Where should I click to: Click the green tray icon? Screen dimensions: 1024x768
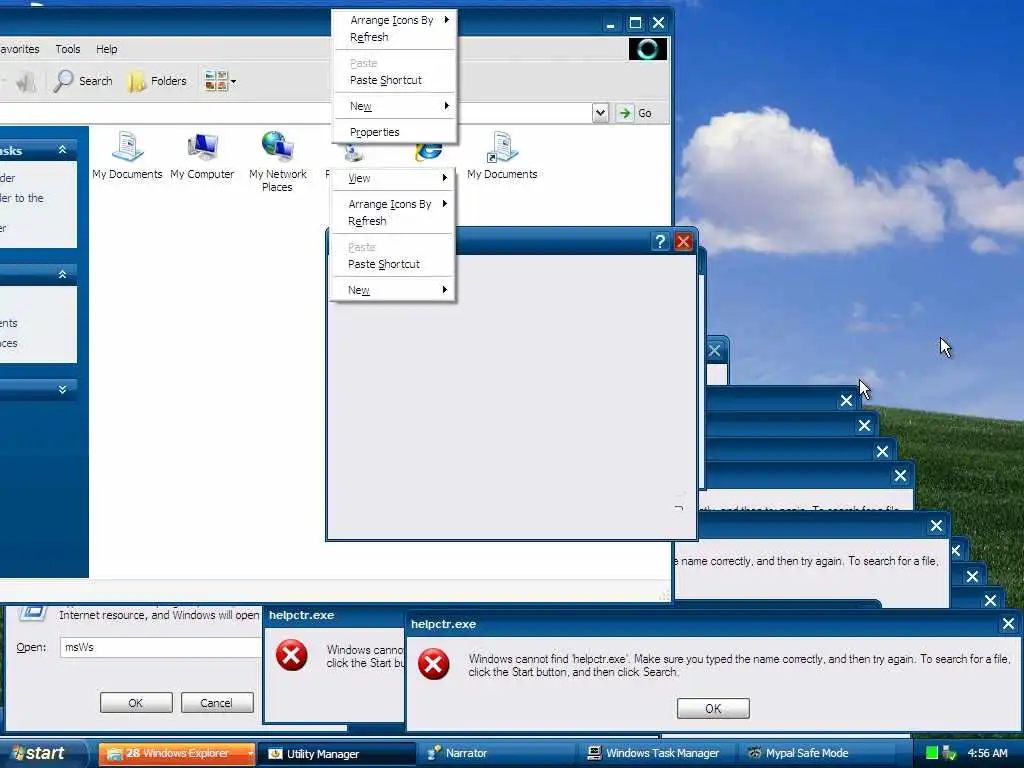pyautogui.click(x=932, y=754)
